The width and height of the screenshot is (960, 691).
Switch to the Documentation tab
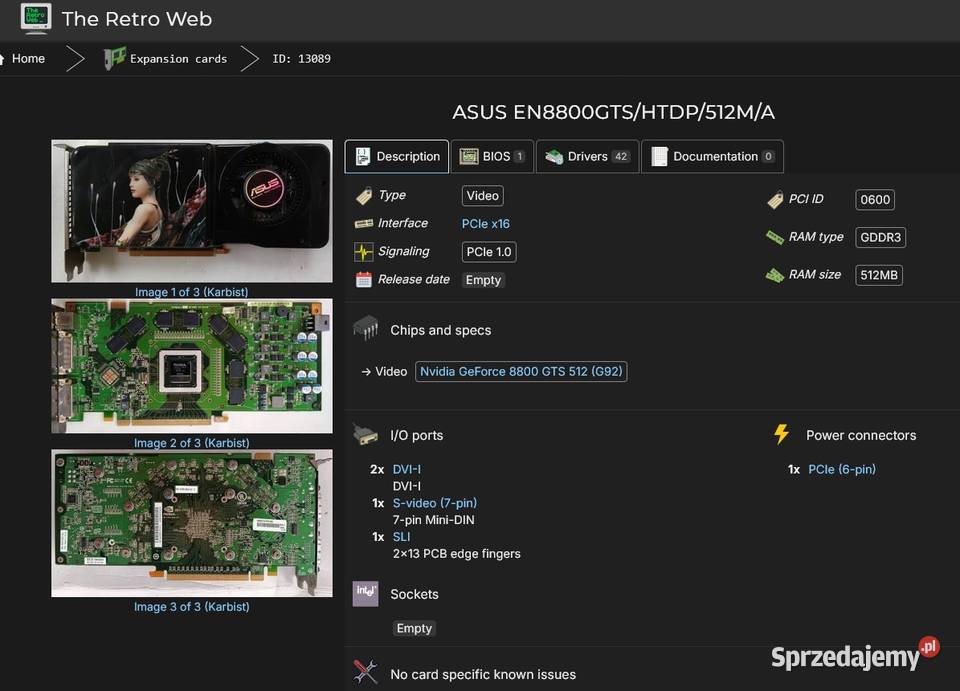click(x=712, y=157)
